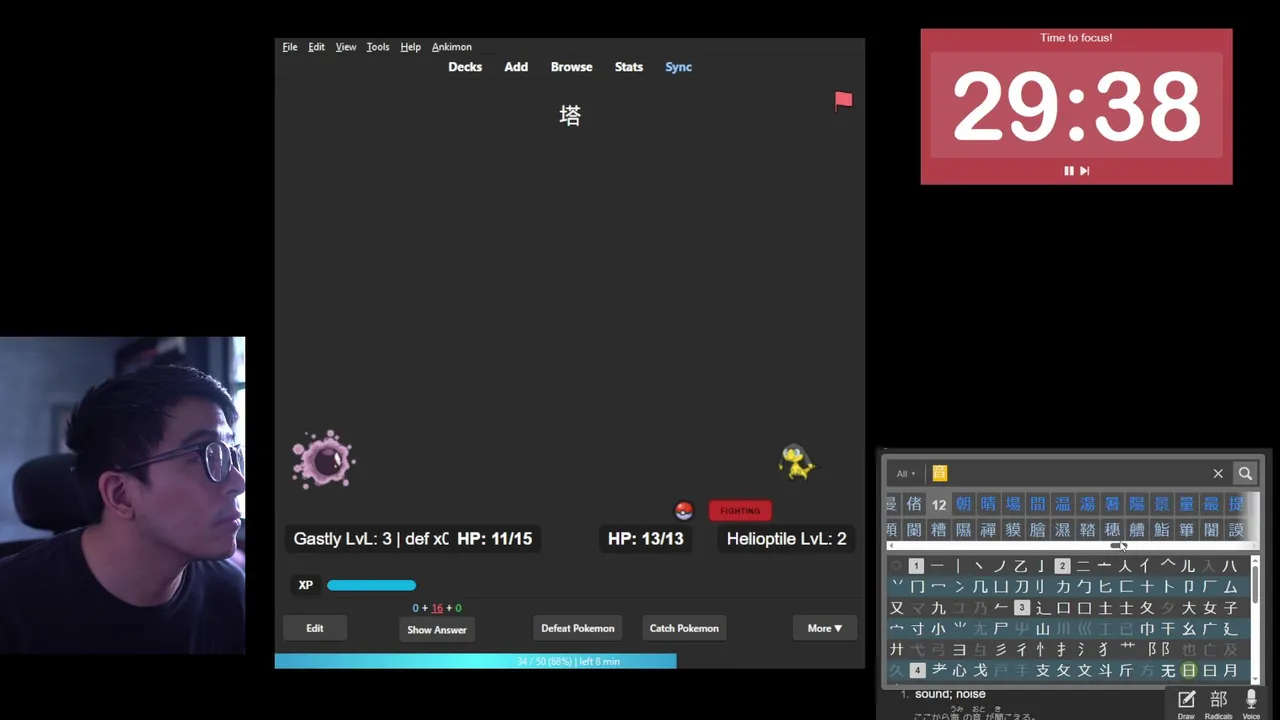Click the red FIGHTING type badge
The height and width of the screenshot is (720, 1280).
pos(740,511)
